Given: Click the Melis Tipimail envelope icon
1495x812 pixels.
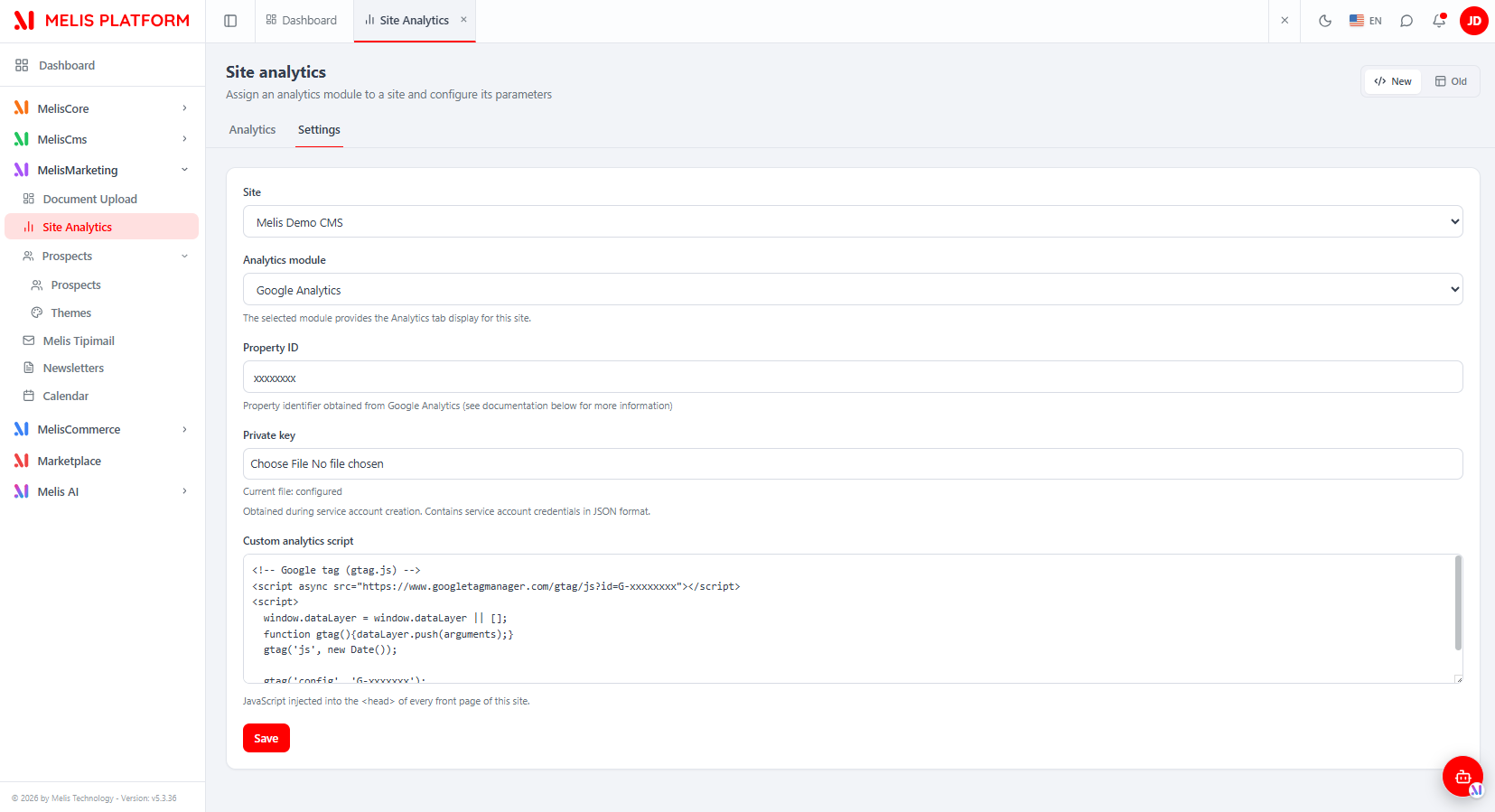Looking at the screenshot, I should pyautogui.click(x=29, y=341).
